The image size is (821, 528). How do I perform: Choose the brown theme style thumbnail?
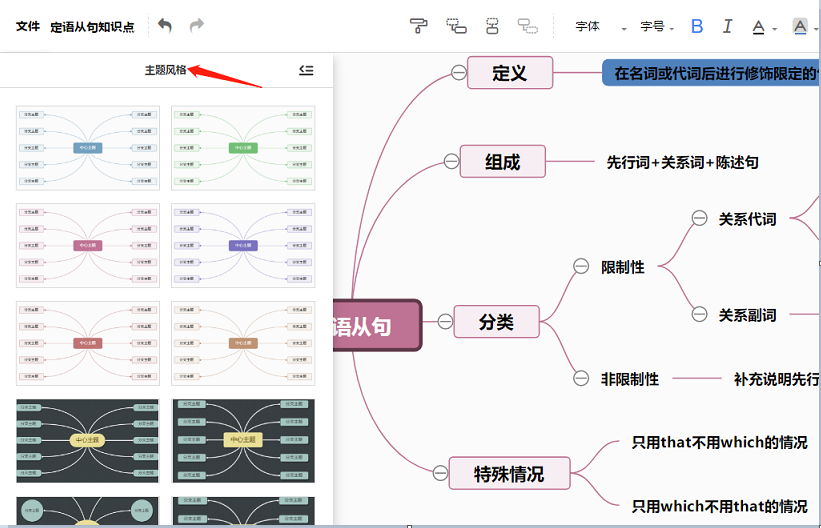pyautogui.click(x=243, y=343)
